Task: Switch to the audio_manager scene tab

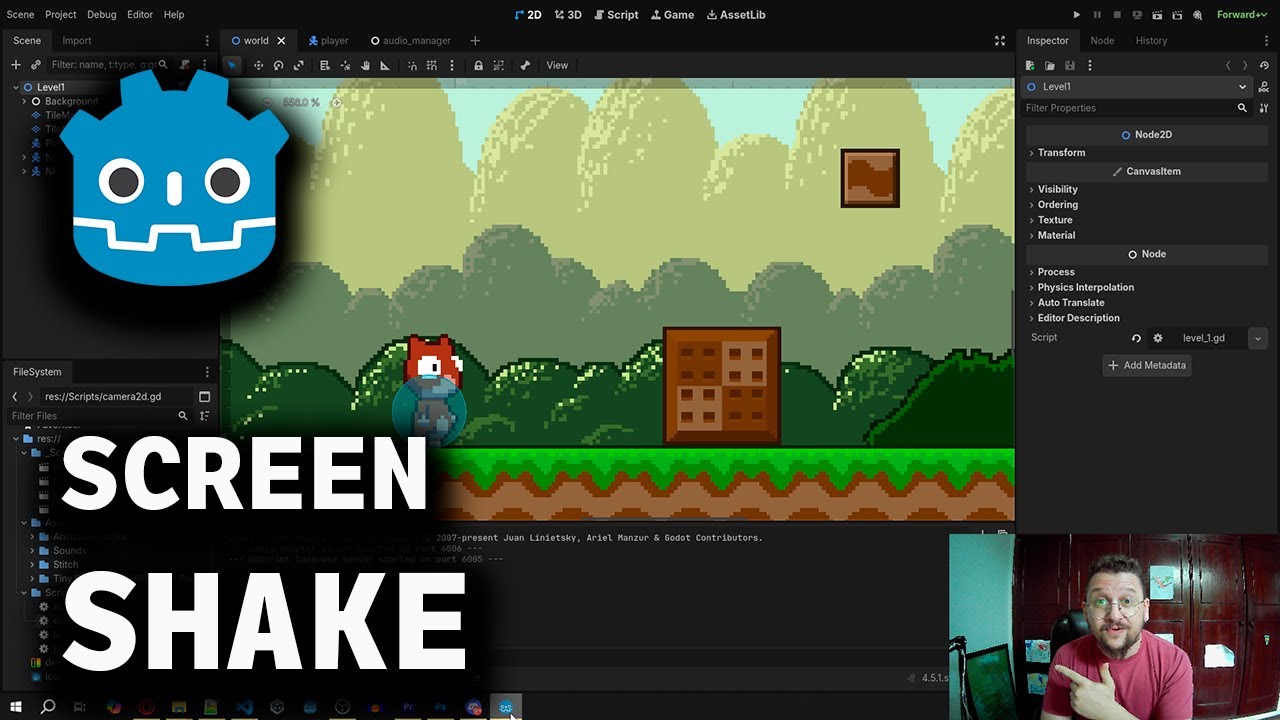Action: pyautogui.click(x=410, y=41)
